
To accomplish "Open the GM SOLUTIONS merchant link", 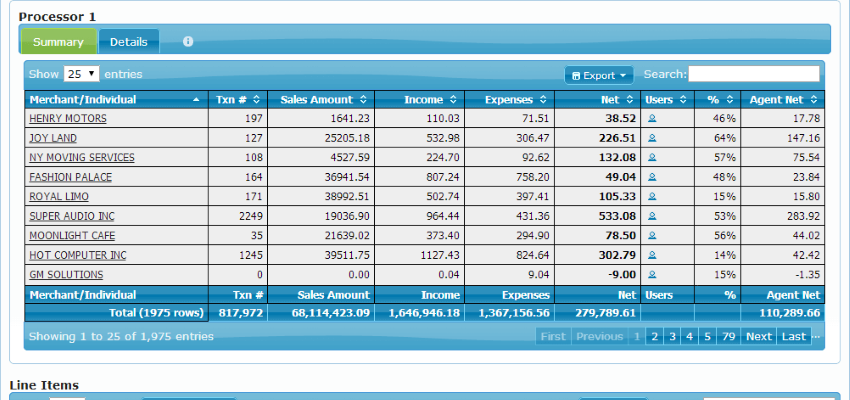I will (x=66, y=275).
